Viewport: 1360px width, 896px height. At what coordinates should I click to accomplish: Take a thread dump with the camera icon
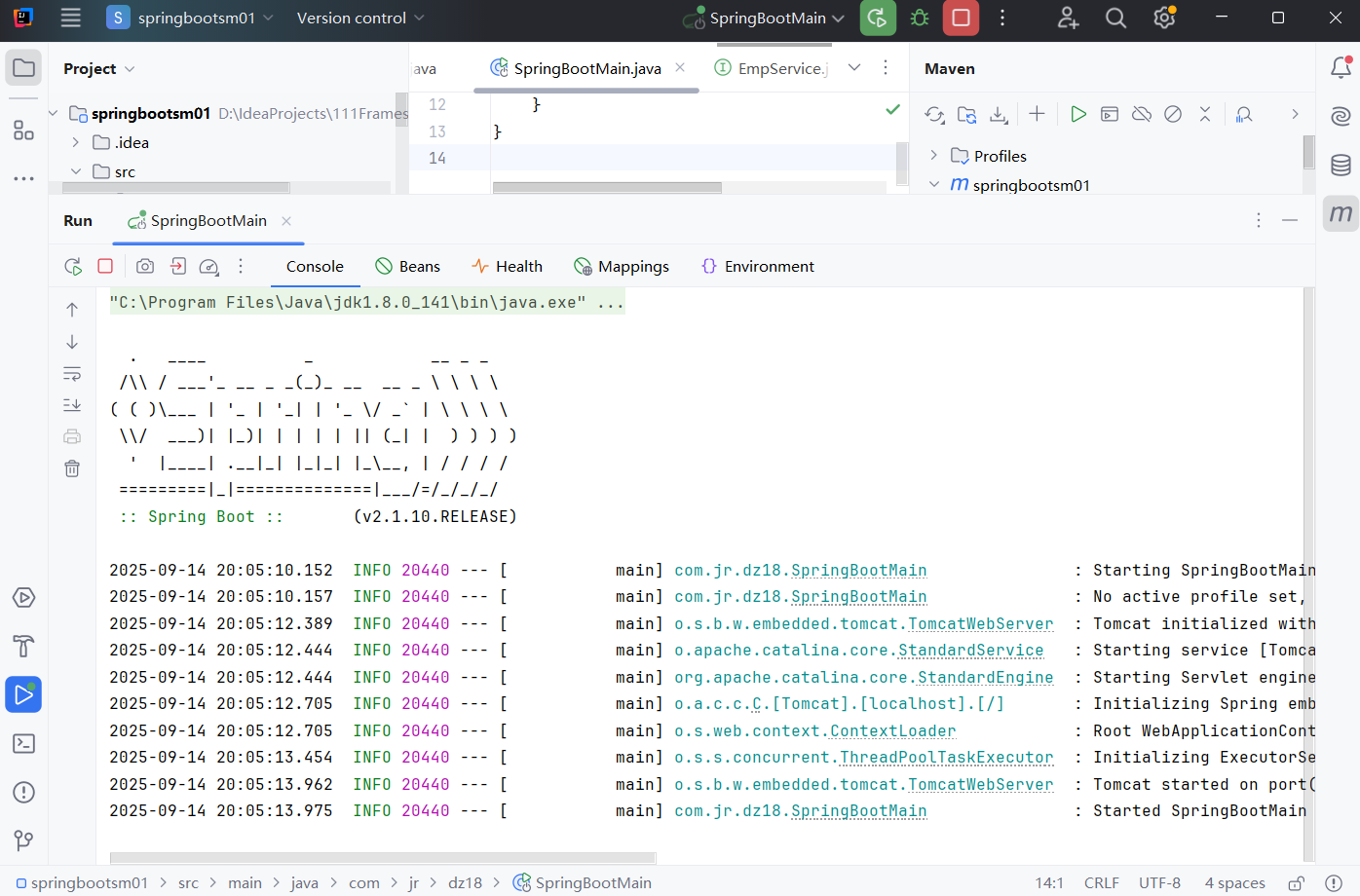coord(145,266)
